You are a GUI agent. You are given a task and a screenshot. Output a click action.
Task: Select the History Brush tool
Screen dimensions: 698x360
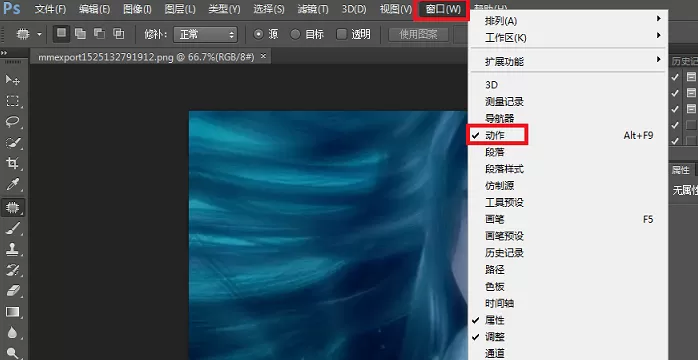click(x=12, y=270)
